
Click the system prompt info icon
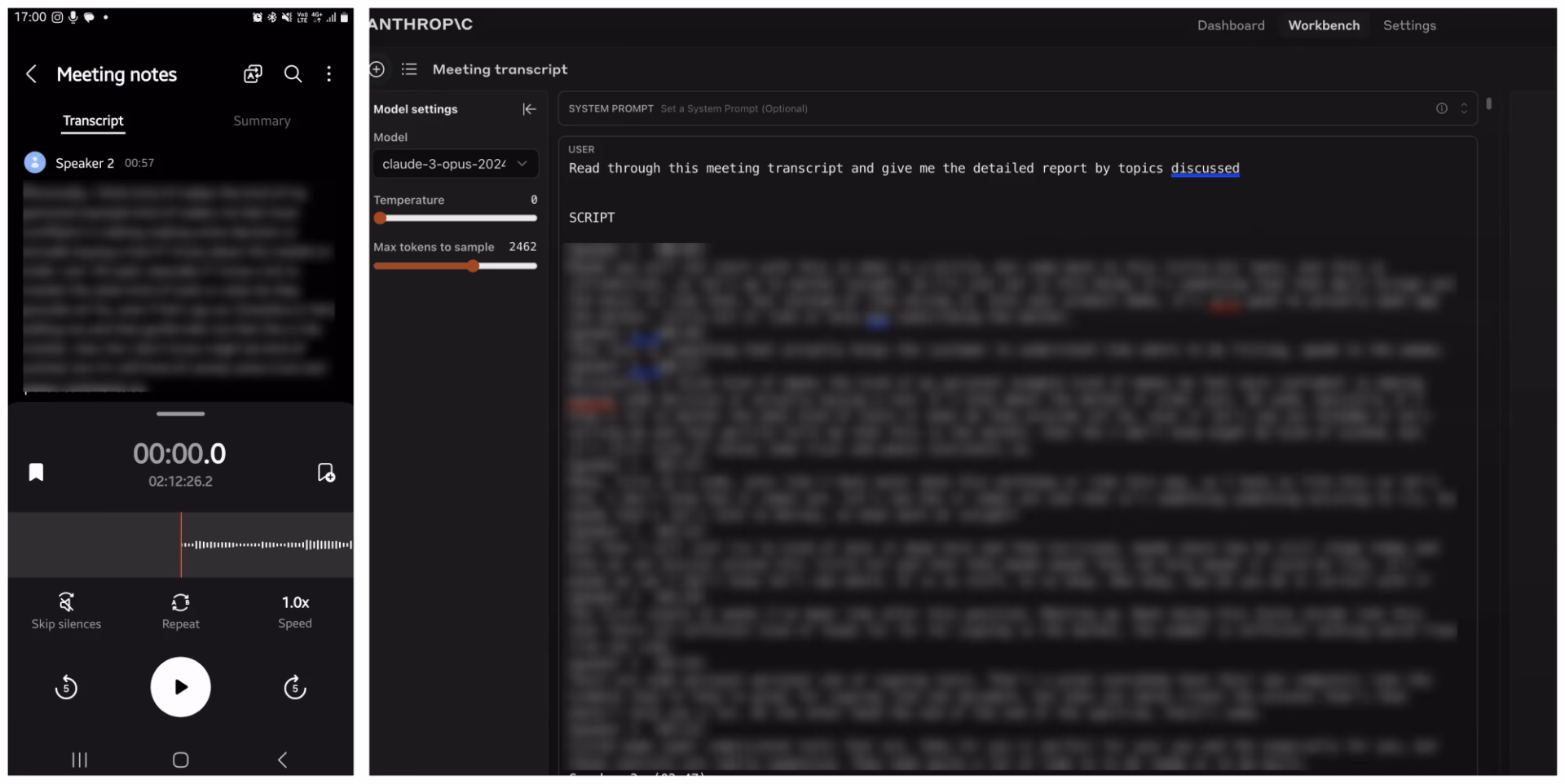pyautogui.click(x=1443, y=108)
